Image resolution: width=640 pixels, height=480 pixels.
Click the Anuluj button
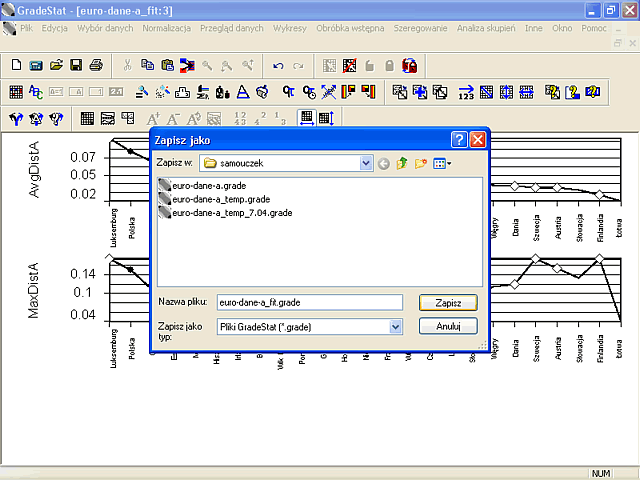tap(448, 326)
